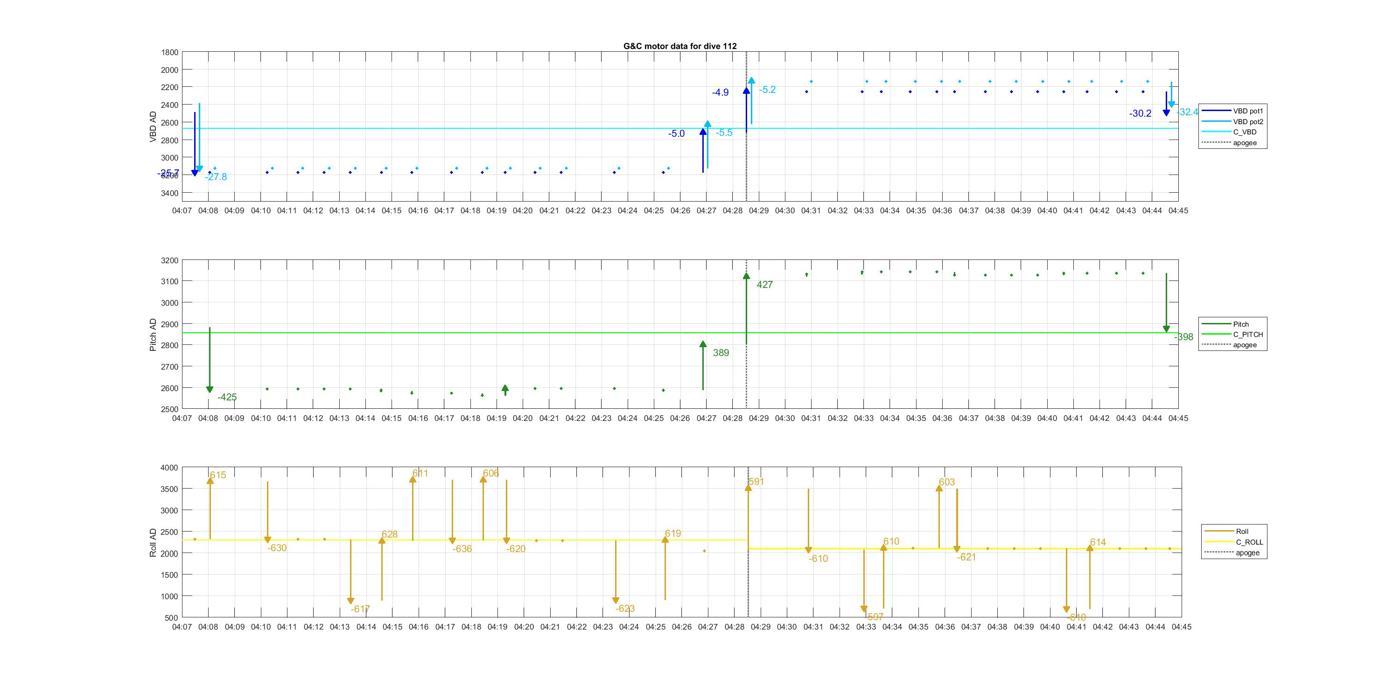Click the '-620' roll data label

tap(516, 549)
